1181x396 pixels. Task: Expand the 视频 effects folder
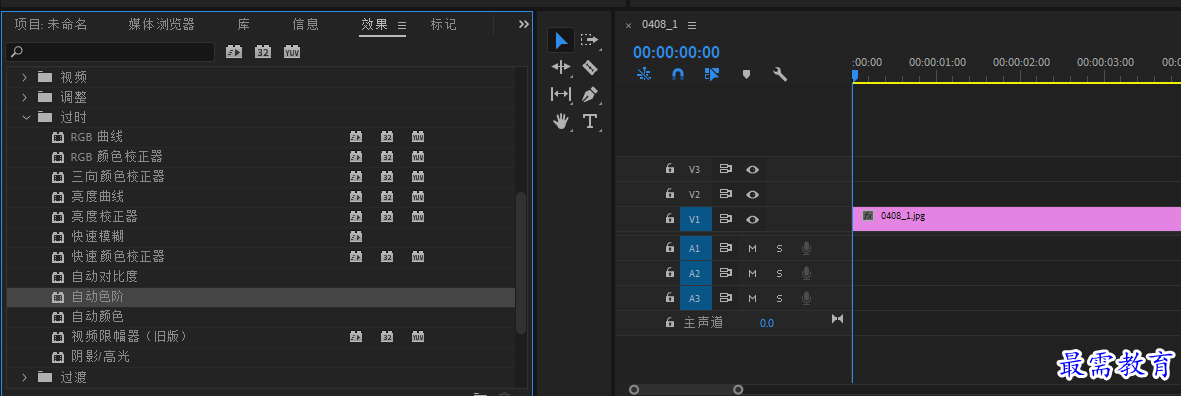pos(25,77)
